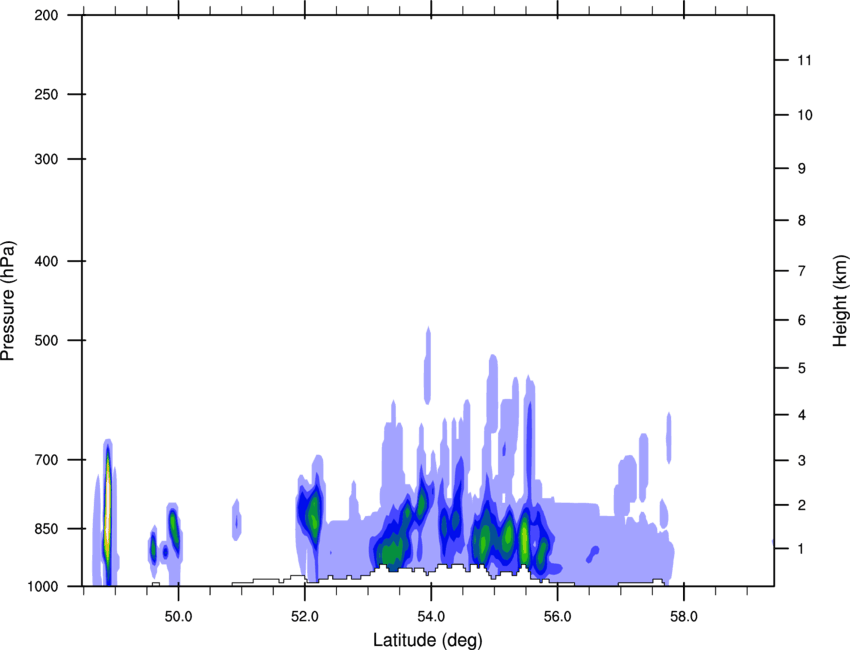This screenshot has width=850, height=650.
Task: Click the 7 km height tick label
Action: click(x=802, y=271)
